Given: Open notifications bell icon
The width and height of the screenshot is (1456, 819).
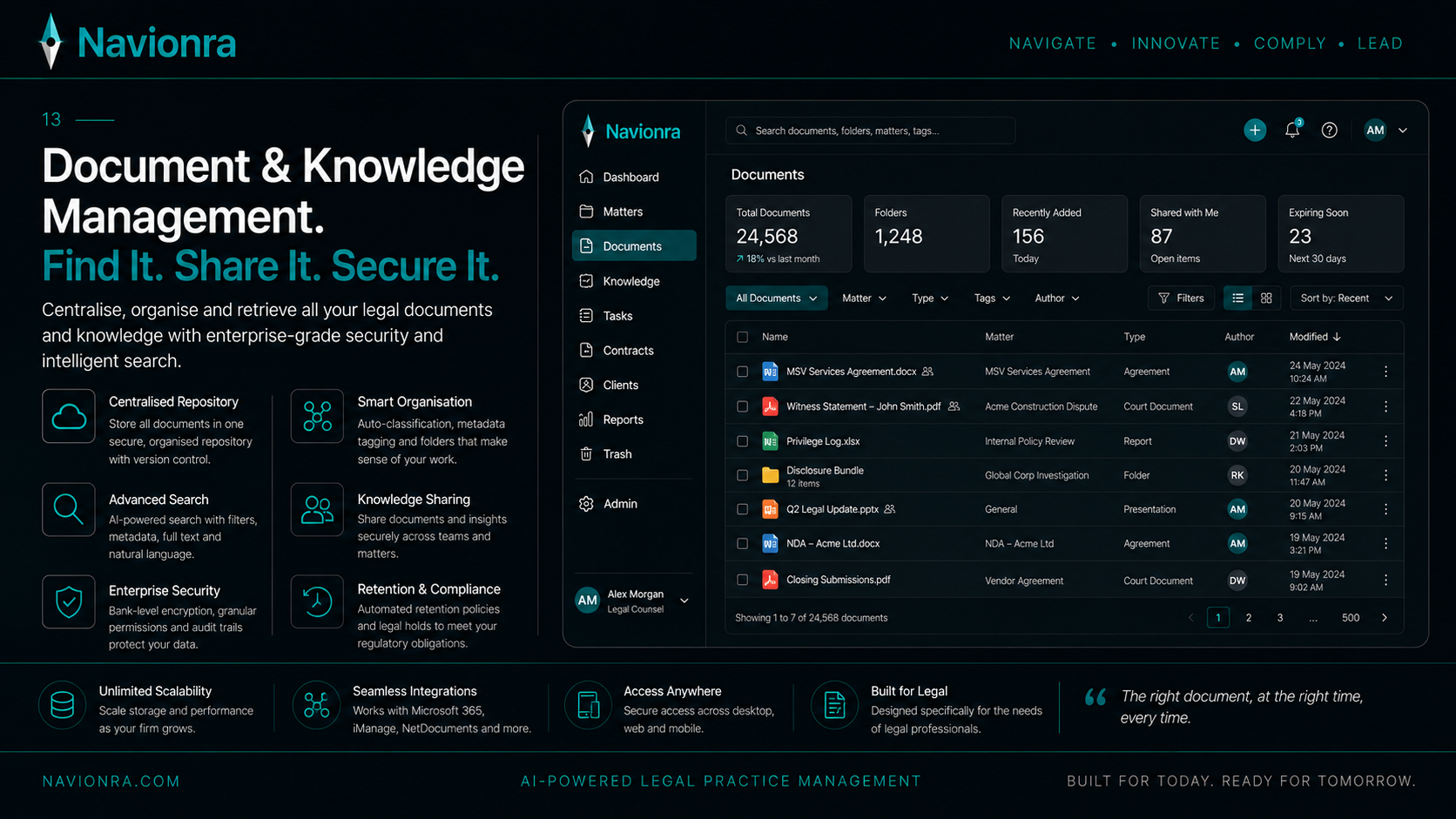Looking at the screenshot, I should [x=1292, y=131].
